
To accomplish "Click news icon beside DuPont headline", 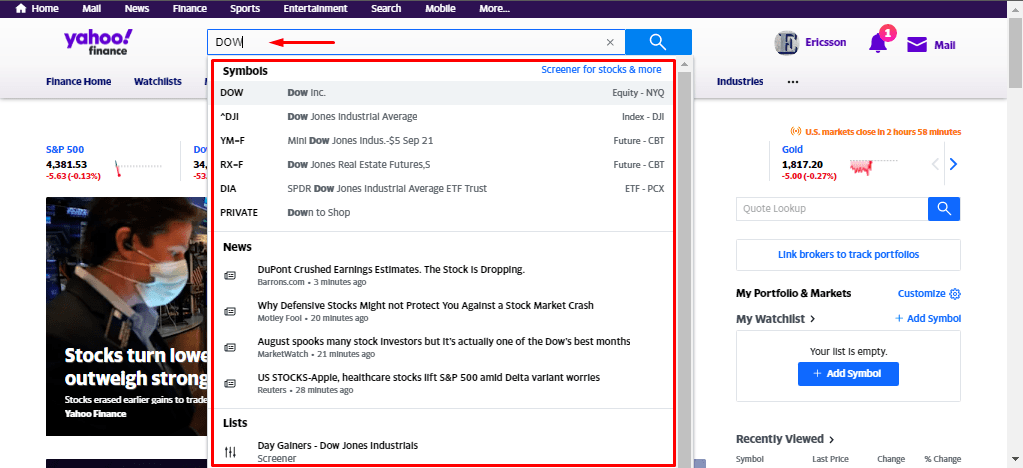I will (230, 275).
